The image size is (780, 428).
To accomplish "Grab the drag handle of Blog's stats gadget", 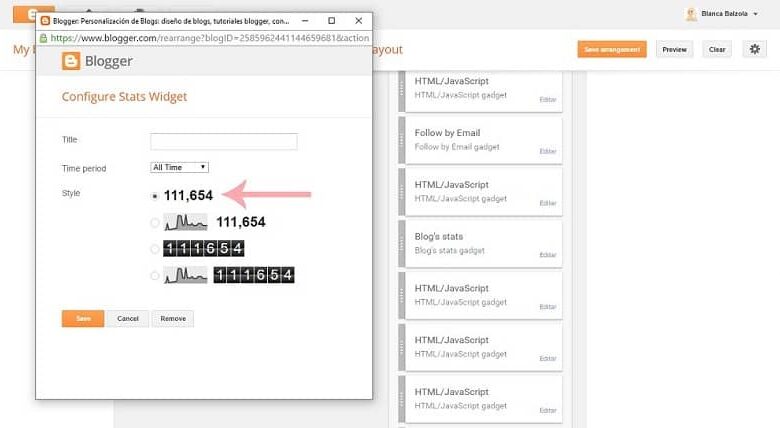I will pyautogui.click(x=401, y=244).
